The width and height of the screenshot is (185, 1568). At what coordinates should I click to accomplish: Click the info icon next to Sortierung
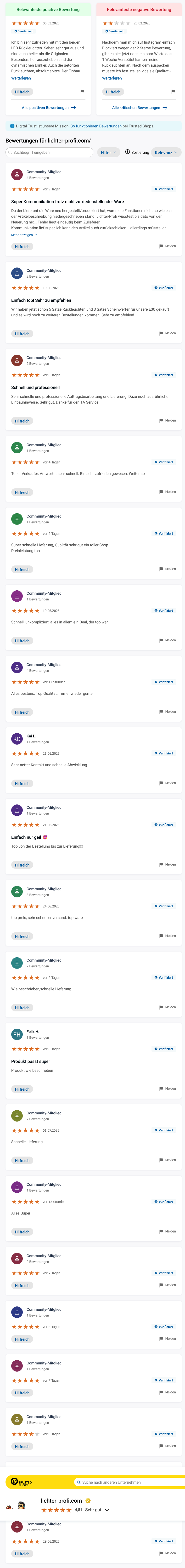[x=127, y=152]
